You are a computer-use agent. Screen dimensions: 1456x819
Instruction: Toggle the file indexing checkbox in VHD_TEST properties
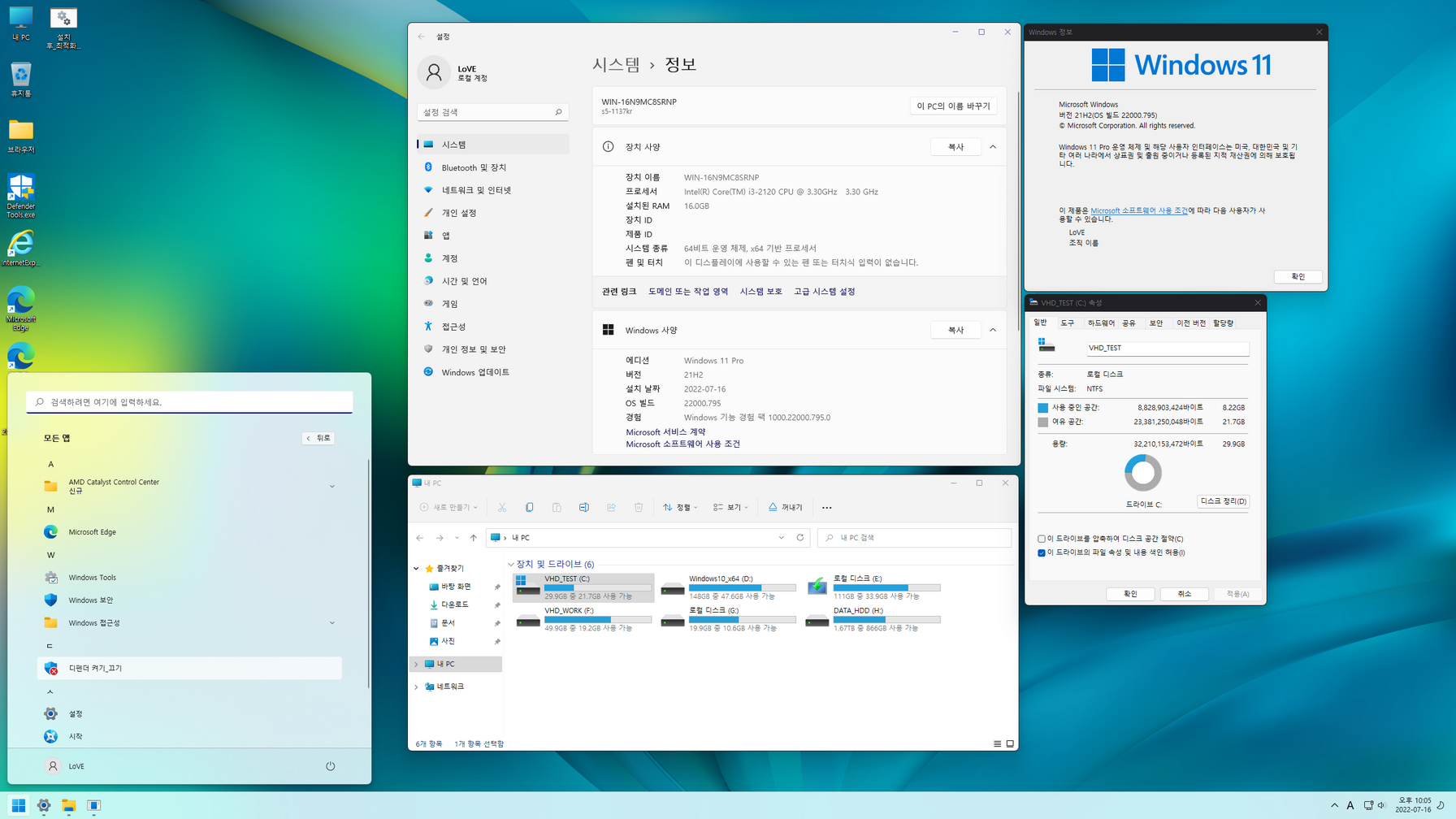[1042, 552]
